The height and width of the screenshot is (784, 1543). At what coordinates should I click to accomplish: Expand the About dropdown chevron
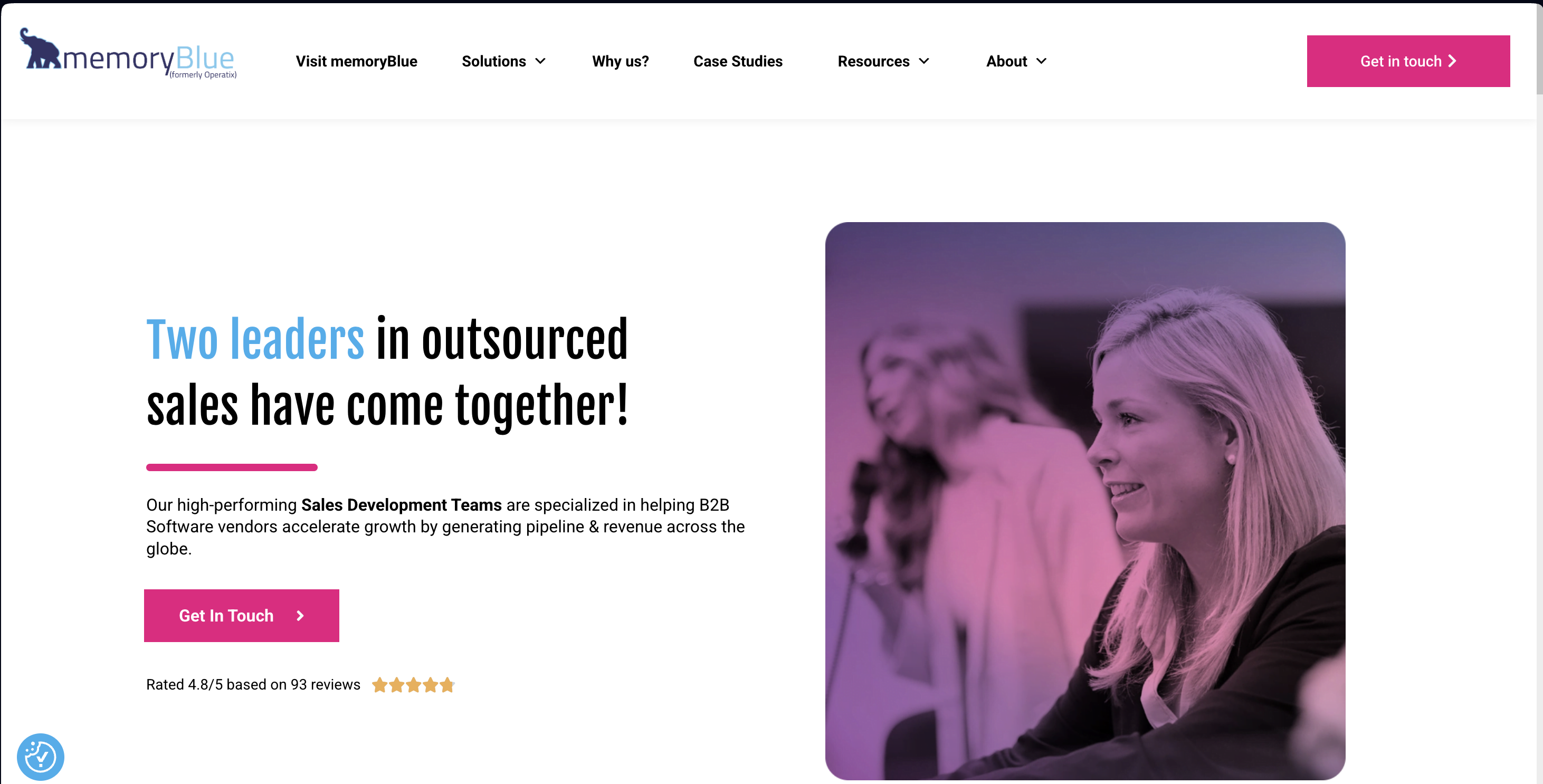tap(1041, 61)
